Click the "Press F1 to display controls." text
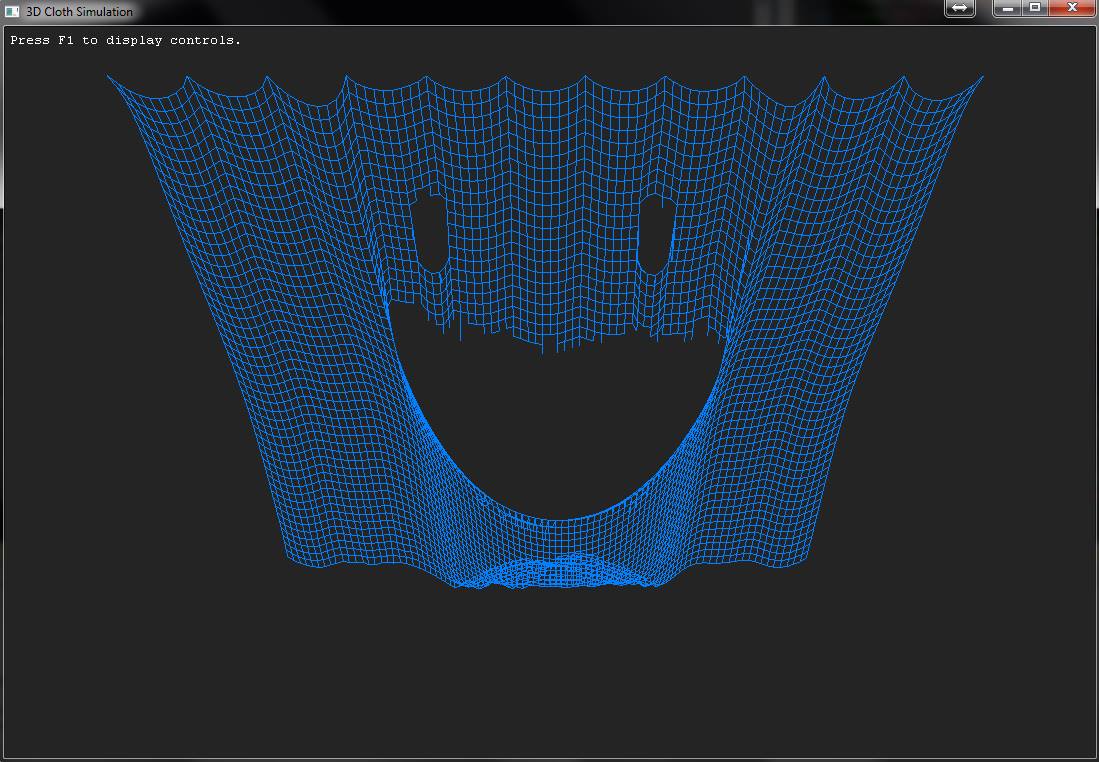1099x762 pixels. click(x=125, y=41)
